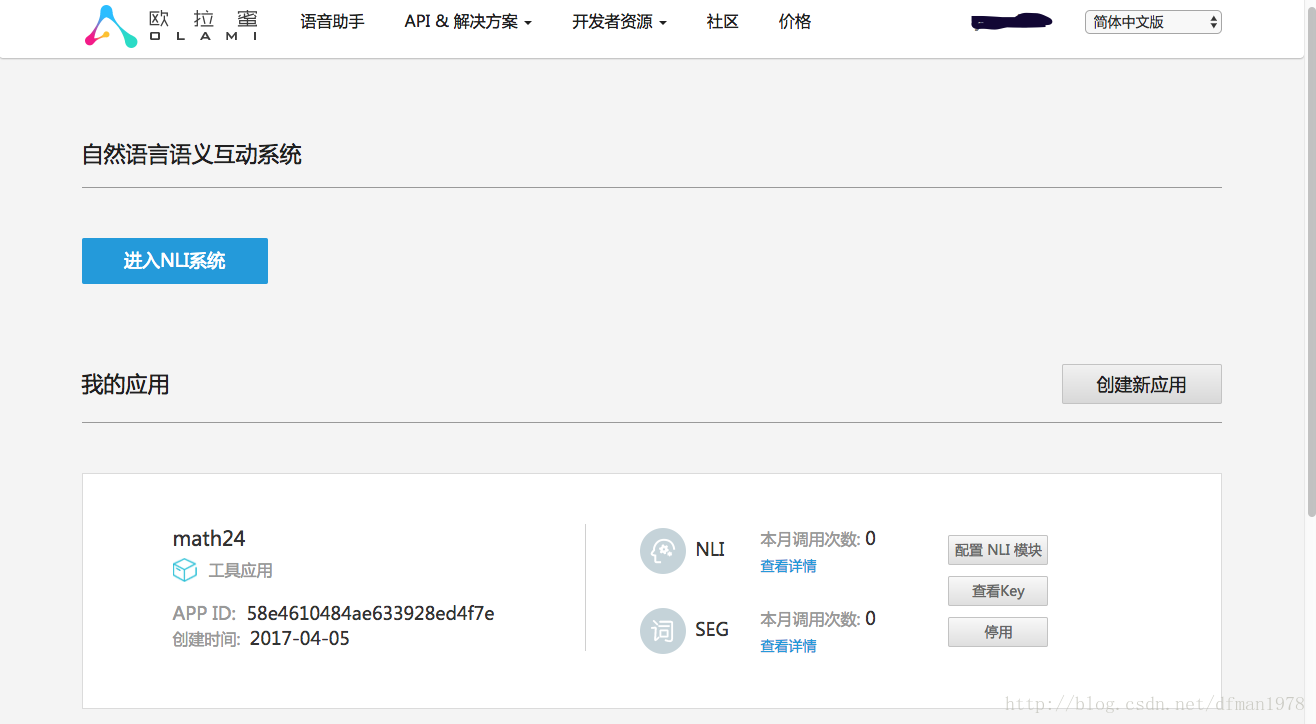Click the APP ID value 58e4610484ae633928ed4f7e
Viewport: 1316px width, 724px height.
tap(370, 613)
